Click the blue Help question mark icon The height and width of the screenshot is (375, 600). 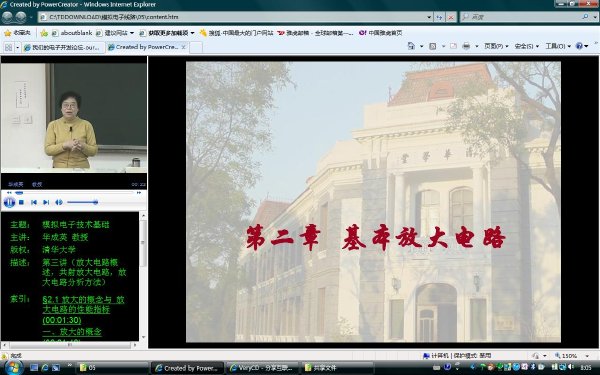tap(579, 46)
